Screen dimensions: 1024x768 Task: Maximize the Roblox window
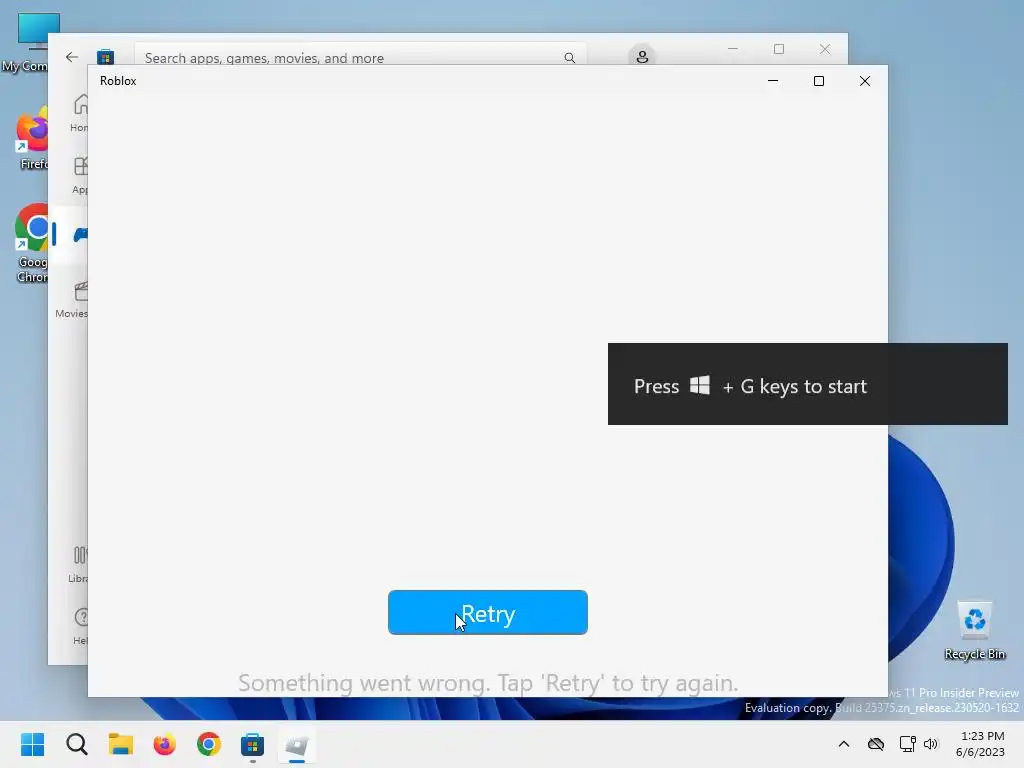(x=818, y=81)
